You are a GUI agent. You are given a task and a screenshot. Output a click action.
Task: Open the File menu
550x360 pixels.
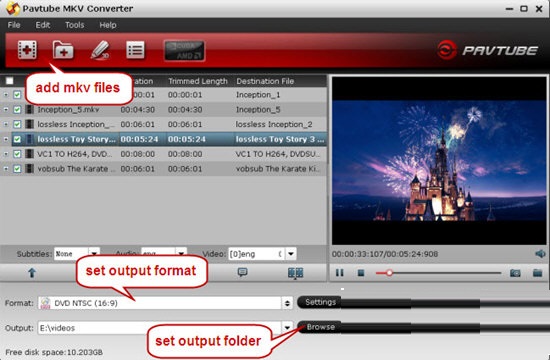(x=14, y=25)
